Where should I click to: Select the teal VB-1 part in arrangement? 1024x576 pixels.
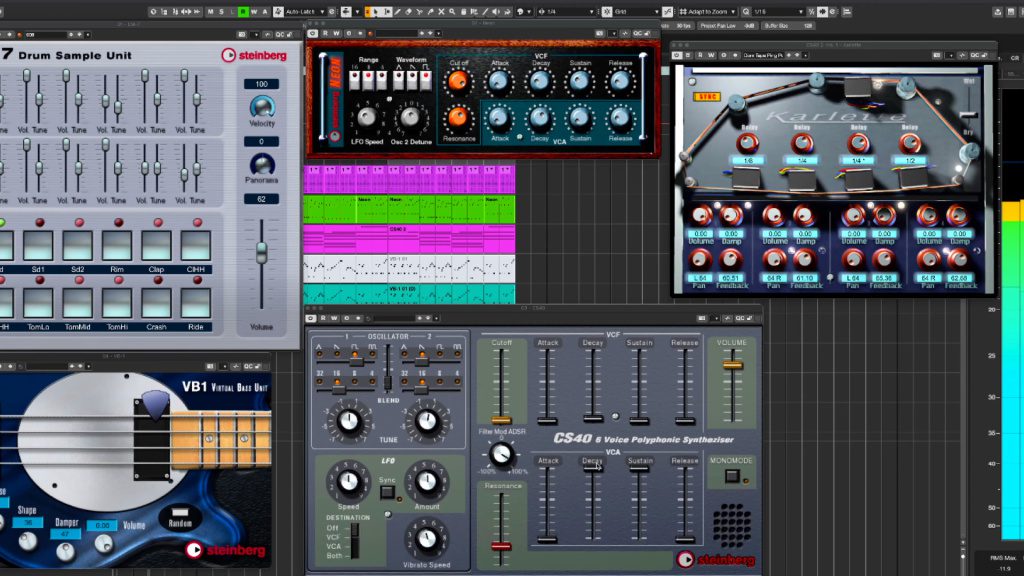pyautogui.click(x=409, y=294)
